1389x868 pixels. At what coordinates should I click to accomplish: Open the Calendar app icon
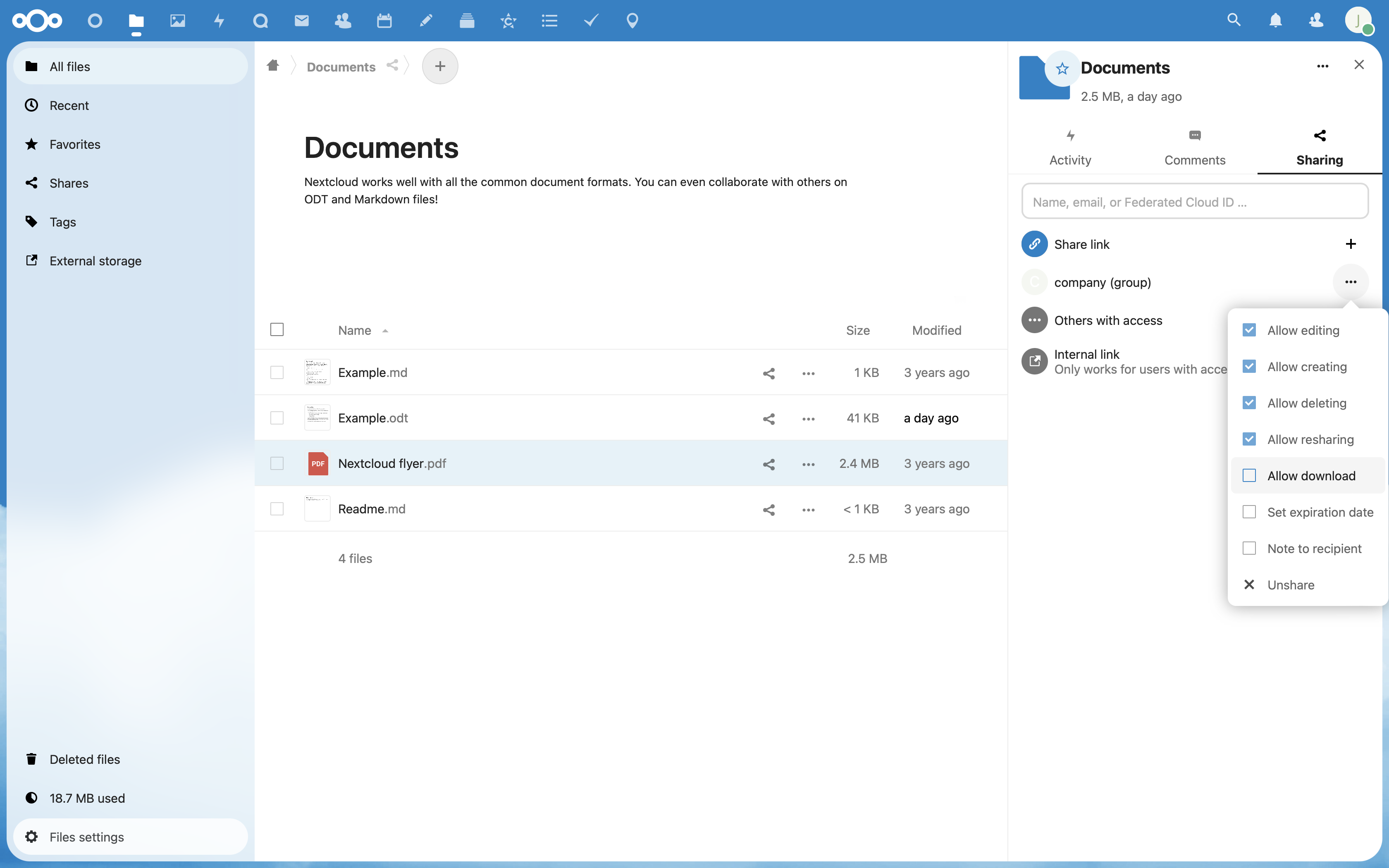pyautogui.click(x=384, y=21)
